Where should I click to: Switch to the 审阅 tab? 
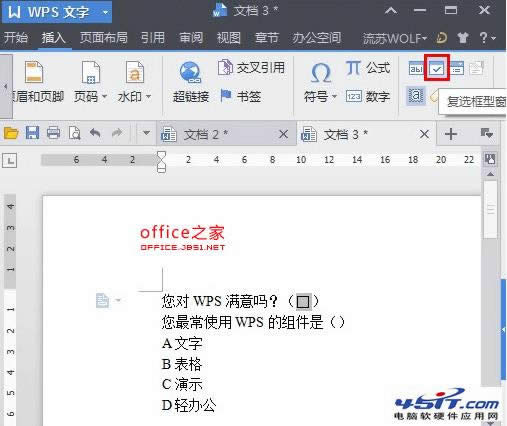191,38
